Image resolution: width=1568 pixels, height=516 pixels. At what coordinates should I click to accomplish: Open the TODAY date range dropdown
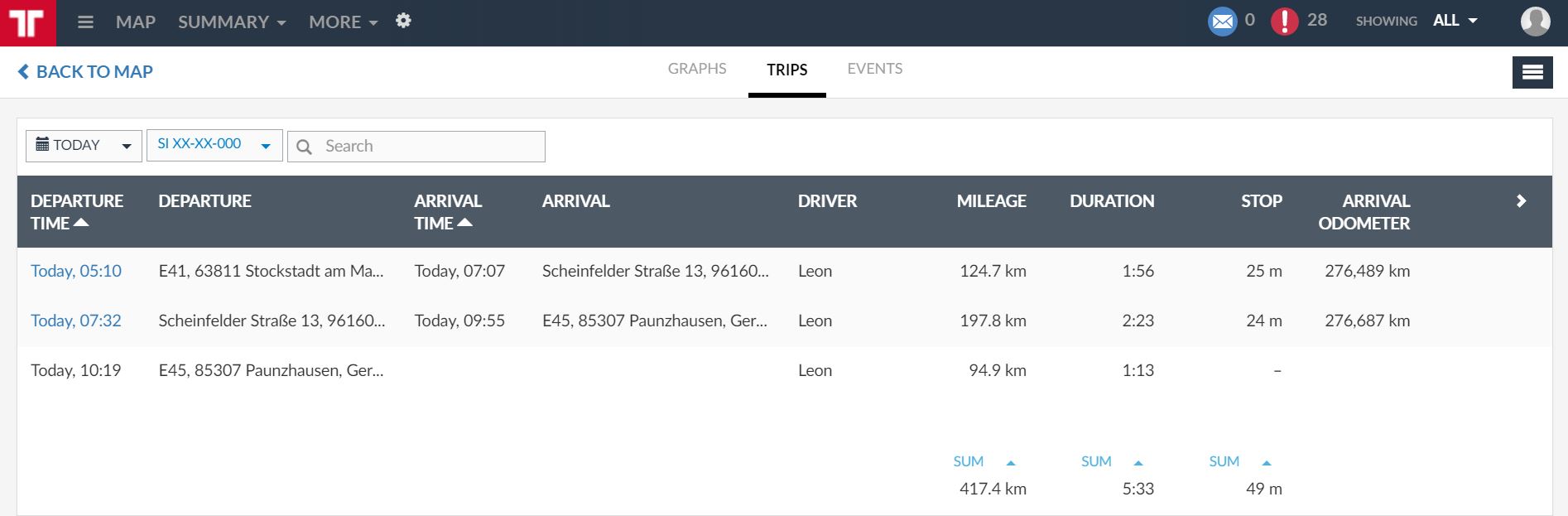point(84,146)
